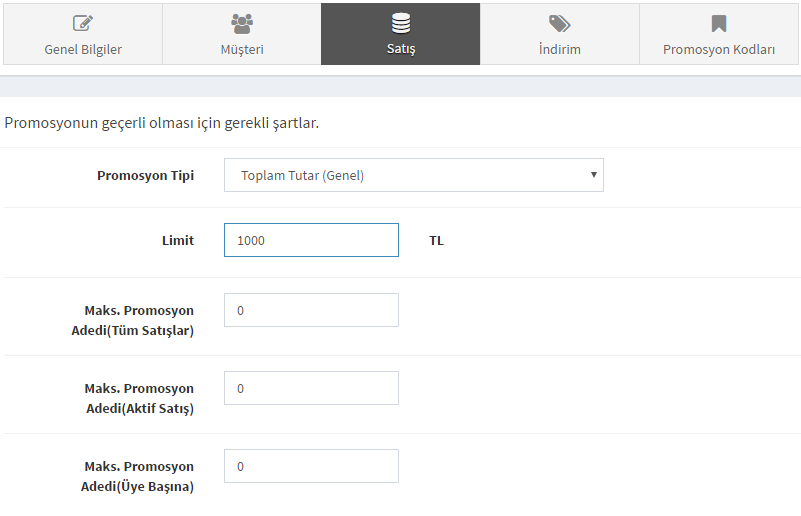The height and width of the screenshot is (516, 801).
Task: Click the Promosyon Tipi field label
Action: (x=146, y=176)
